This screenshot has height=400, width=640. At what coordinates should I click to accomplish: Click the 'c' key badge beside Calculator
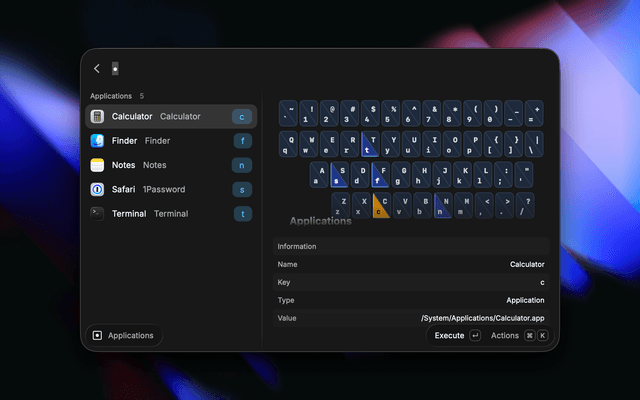coord(242,117)
